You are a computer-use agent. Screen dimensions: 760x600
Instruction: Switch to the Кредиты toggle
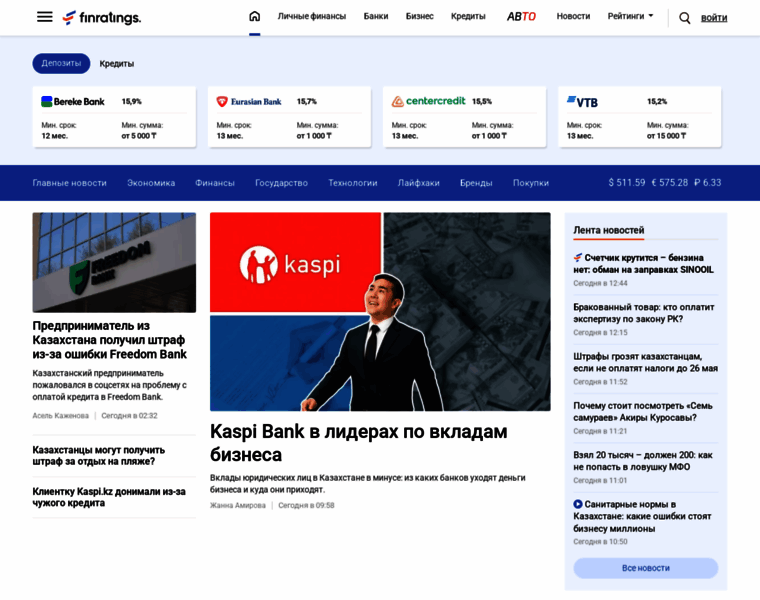coord(117,63)
